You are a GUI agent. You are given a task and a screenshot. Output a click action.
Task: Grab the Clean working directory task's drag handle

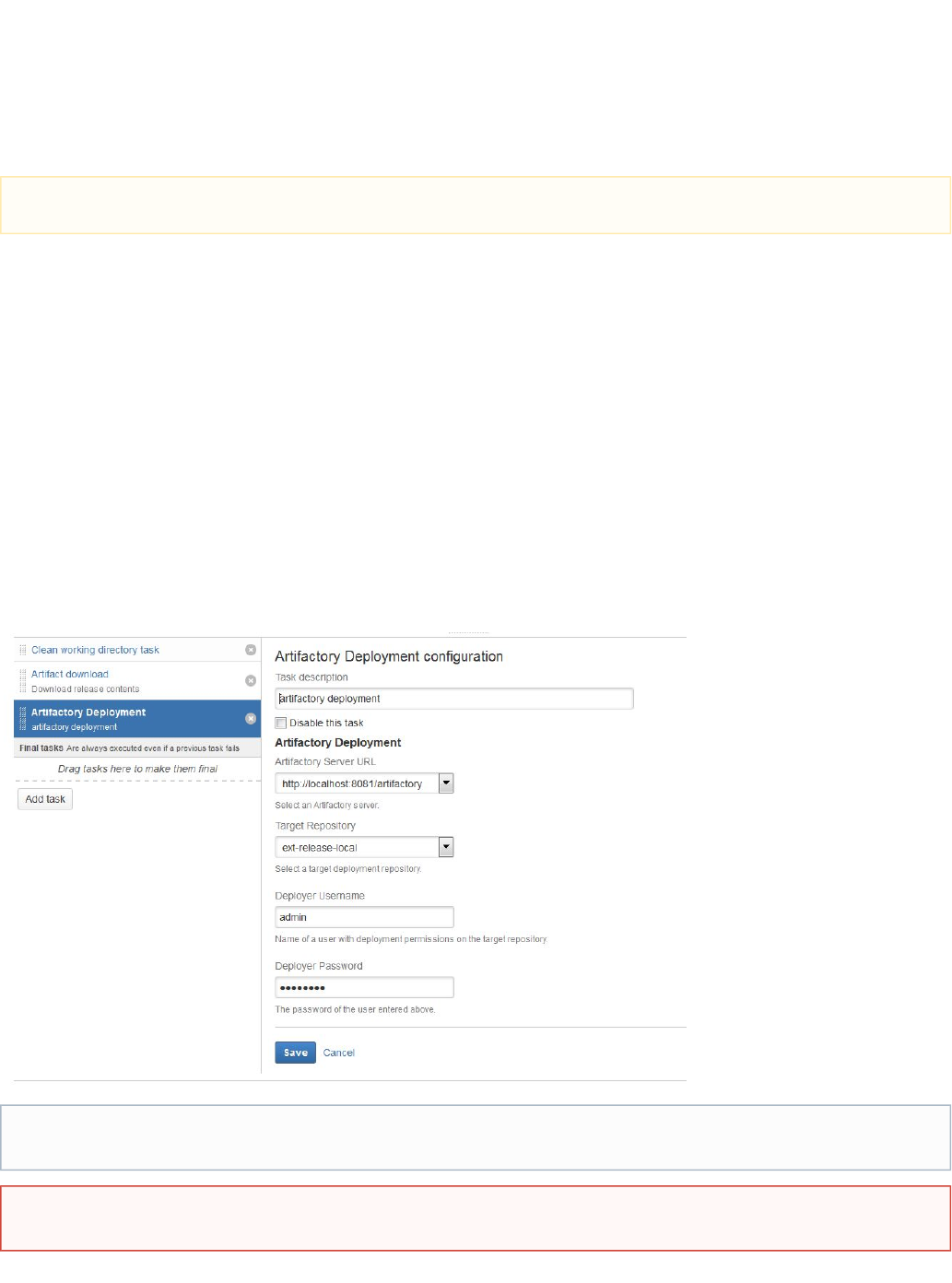point(23,650)
